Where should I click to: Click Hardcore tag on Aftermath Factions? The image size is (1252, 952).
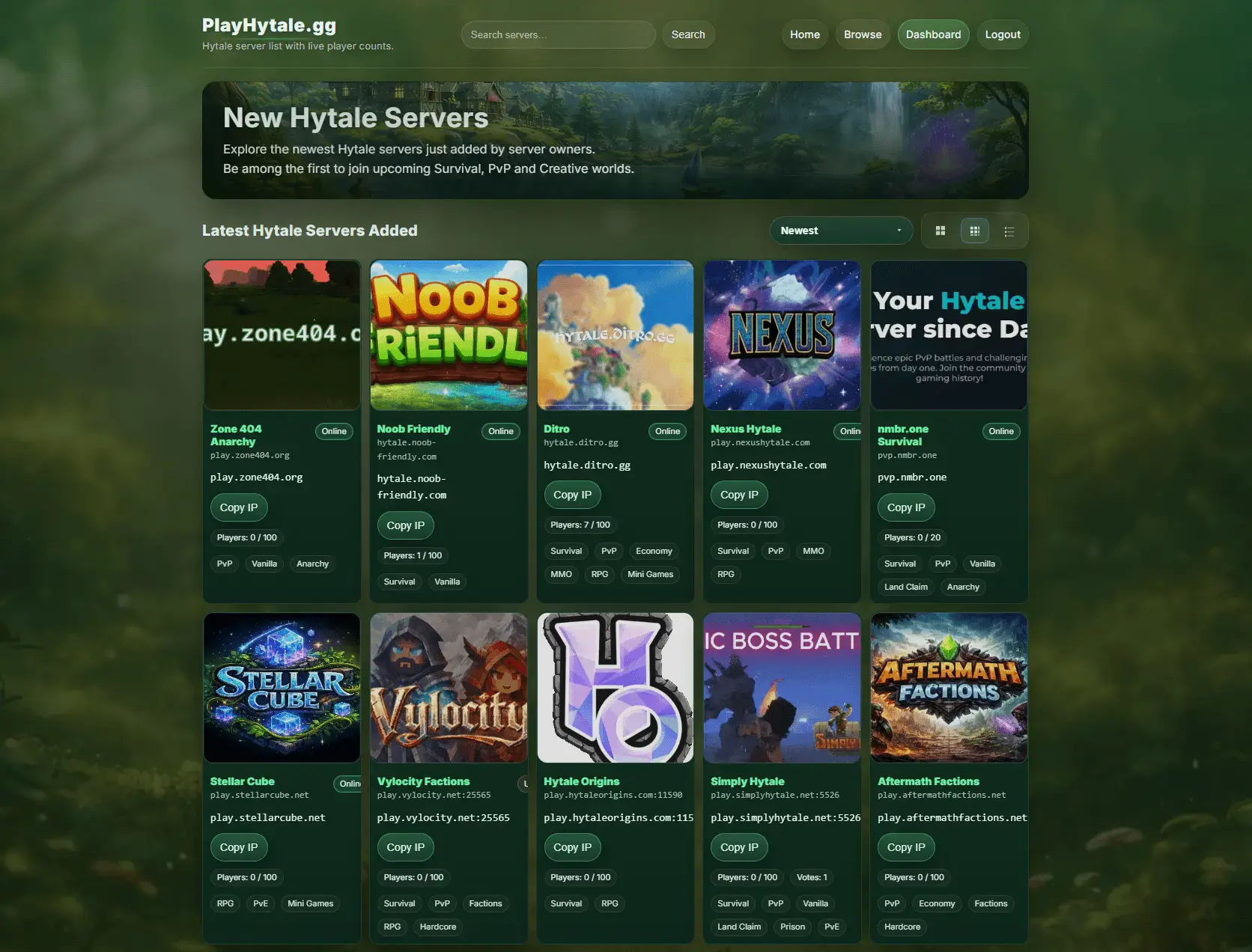pyautogui.click(x=902, y=927)
